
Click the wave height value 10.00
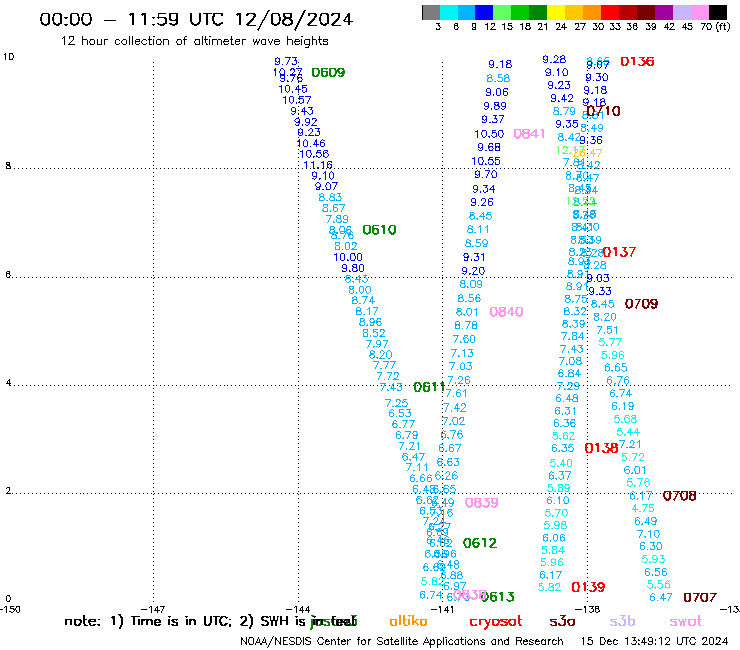pyautogui.click(x=348, y=257)
